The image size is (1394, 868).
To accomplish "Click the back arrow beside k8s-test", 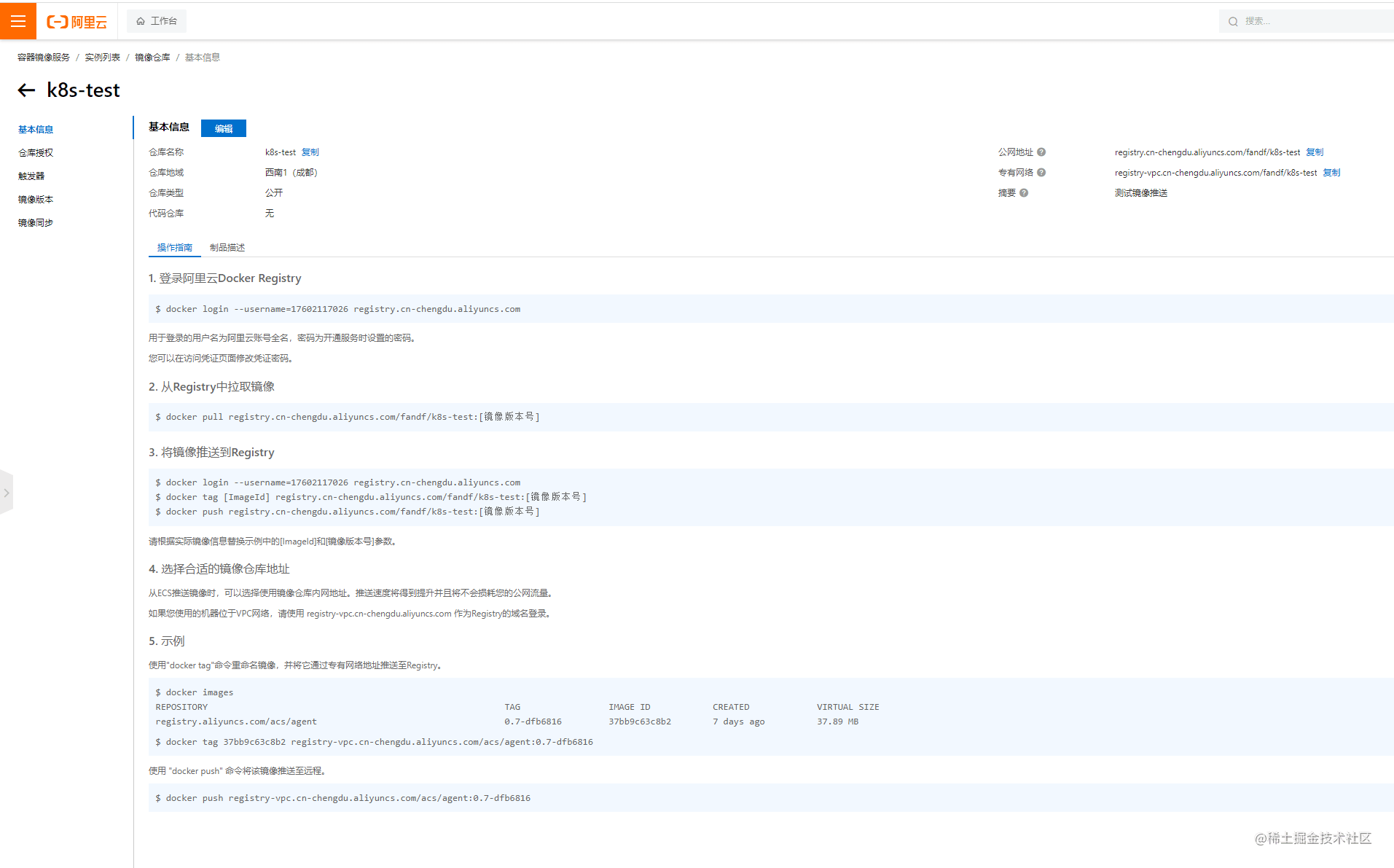I will [x=26, y=90].
